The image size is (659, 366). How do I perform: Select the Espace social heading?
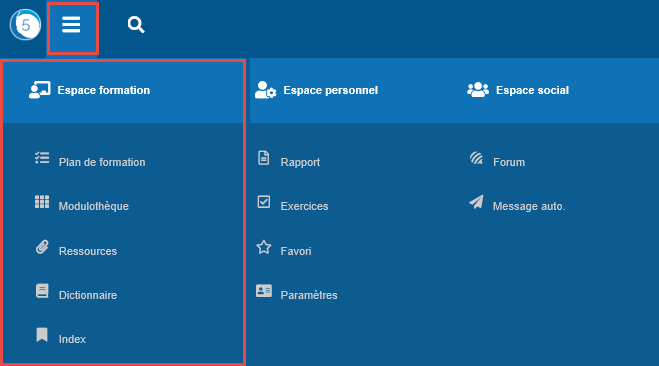pyautogui.click(x=532, y=90)
